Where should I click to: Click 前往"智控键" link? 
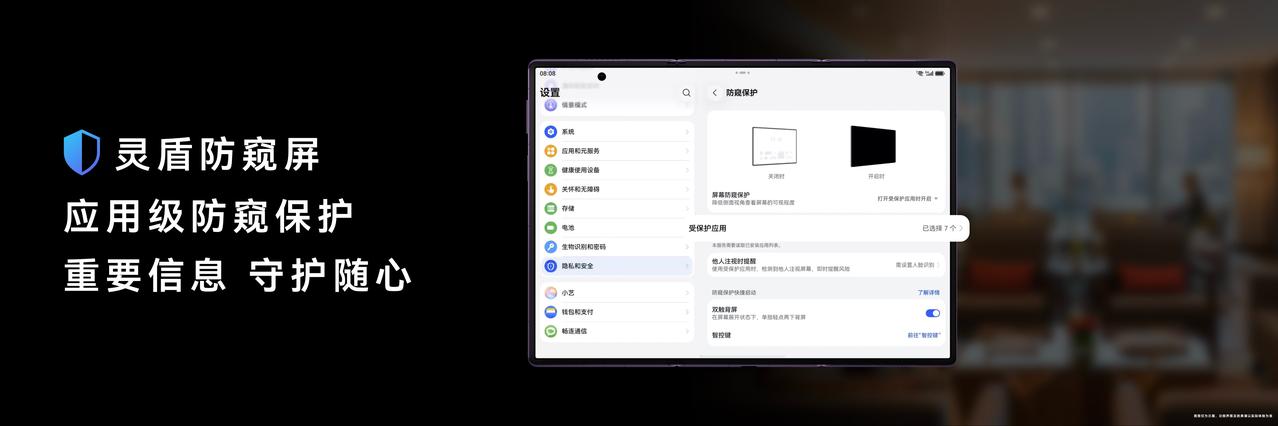point(924,335)
